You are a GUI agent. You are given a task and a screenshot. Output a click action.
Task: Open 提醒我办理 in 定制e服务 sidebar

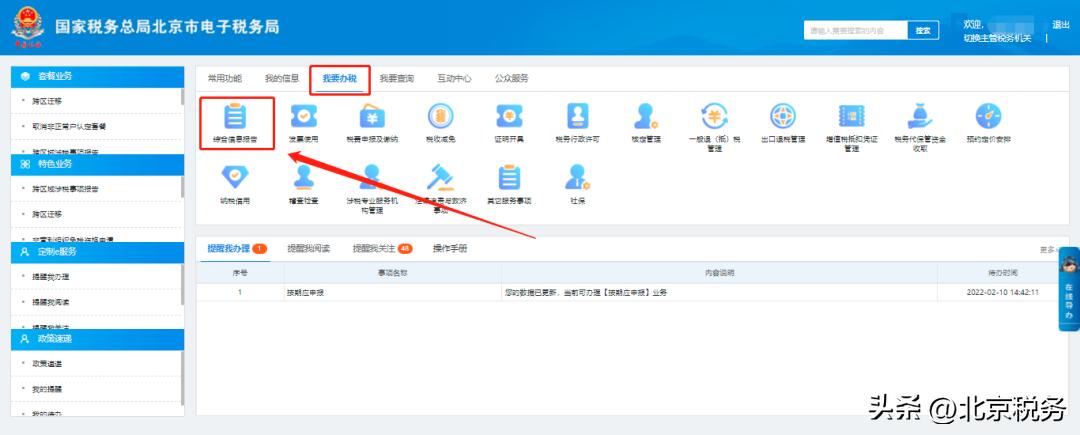pos(51,277)
